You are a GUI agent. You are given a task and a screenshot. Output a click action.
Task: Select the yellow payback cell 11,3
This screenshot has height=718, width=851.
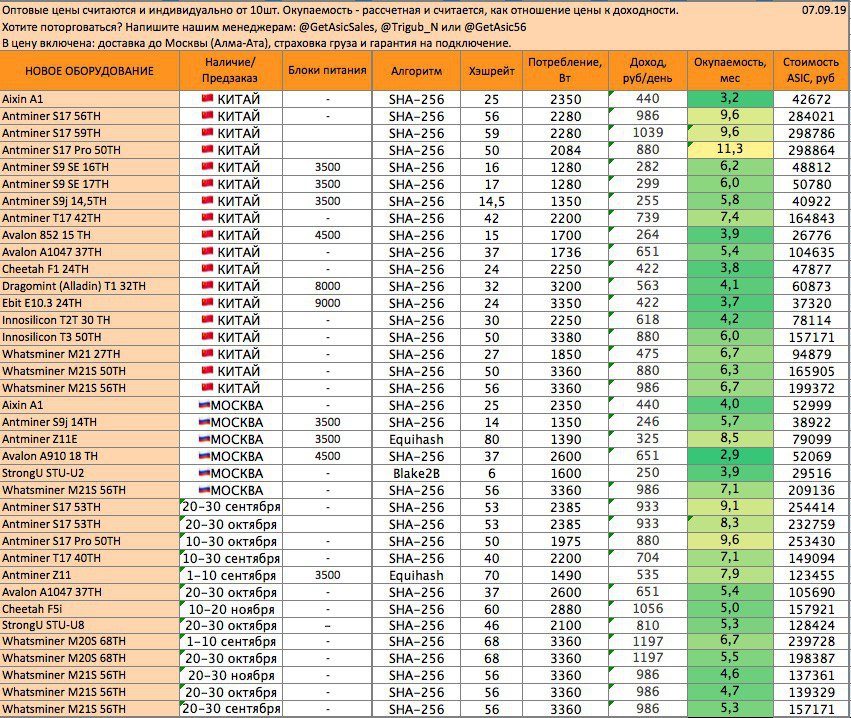point(730,149)
